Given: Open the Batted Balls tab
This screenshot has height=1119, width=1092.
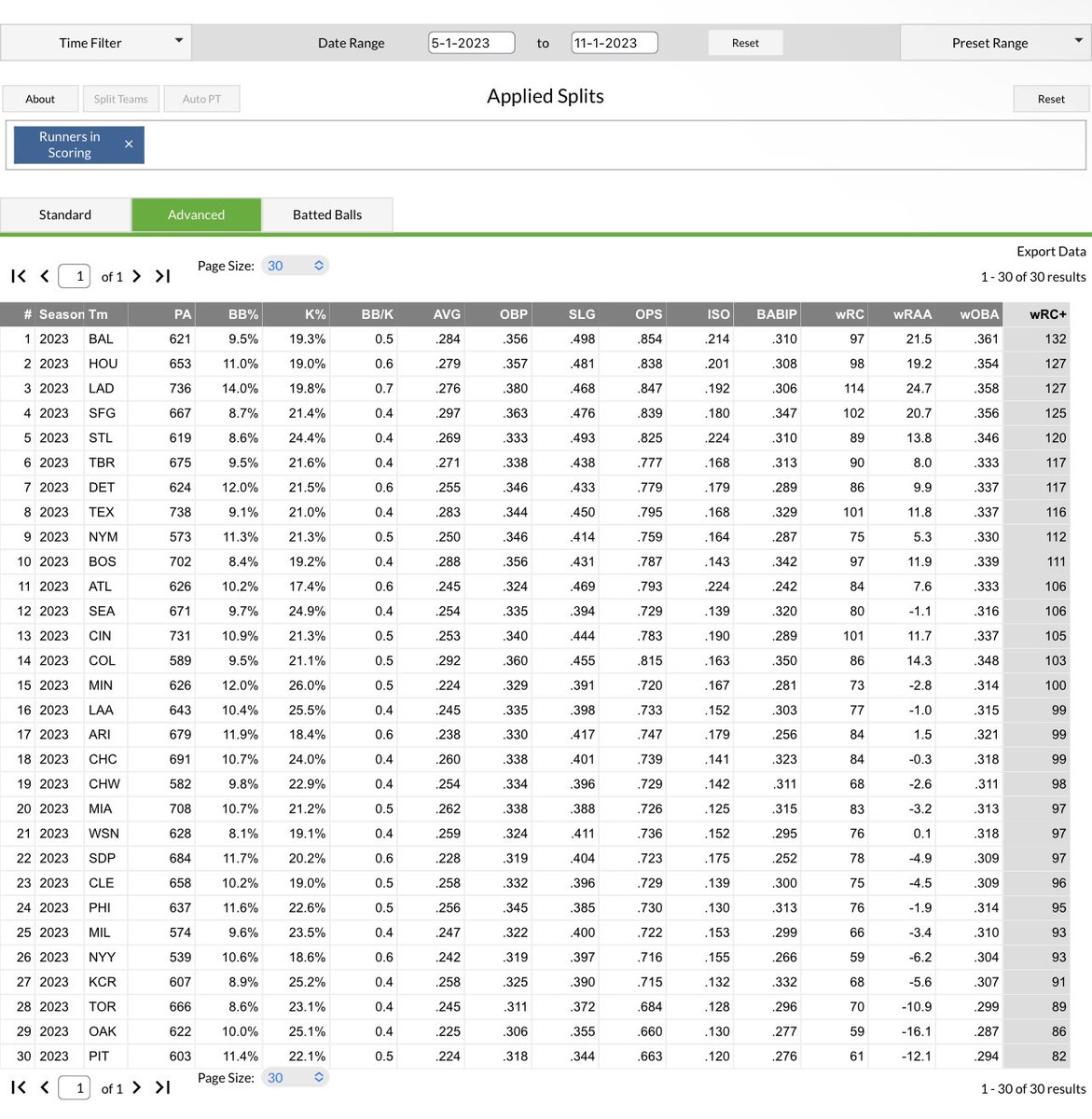Looking at the screenshot, I should coord(327,214).
